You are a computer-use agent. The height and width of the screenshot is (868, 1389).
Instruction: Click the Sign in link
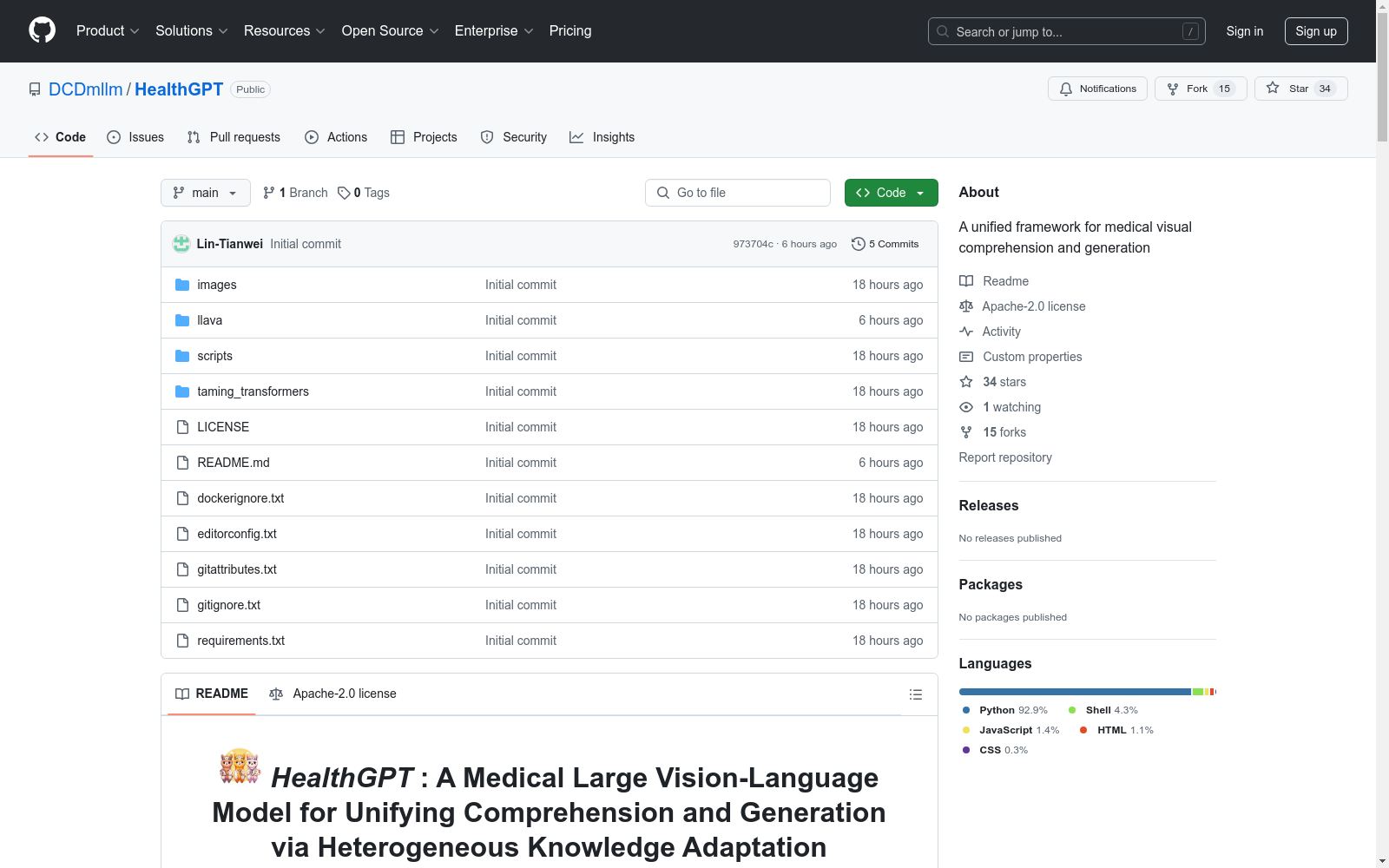(x=1245, y=31)
